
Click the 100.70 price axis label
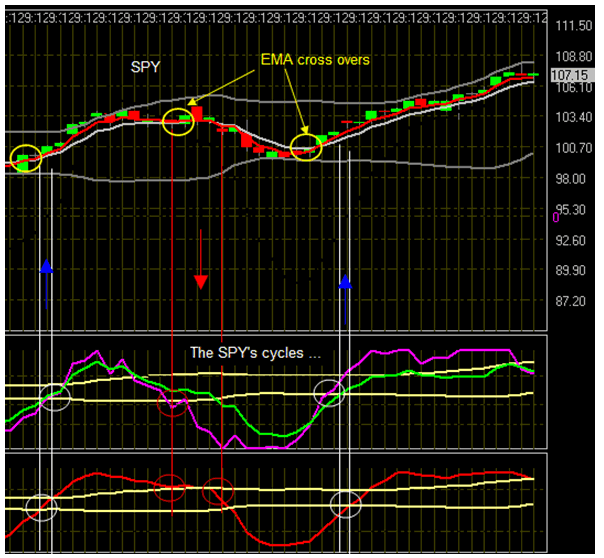(574, 148)
